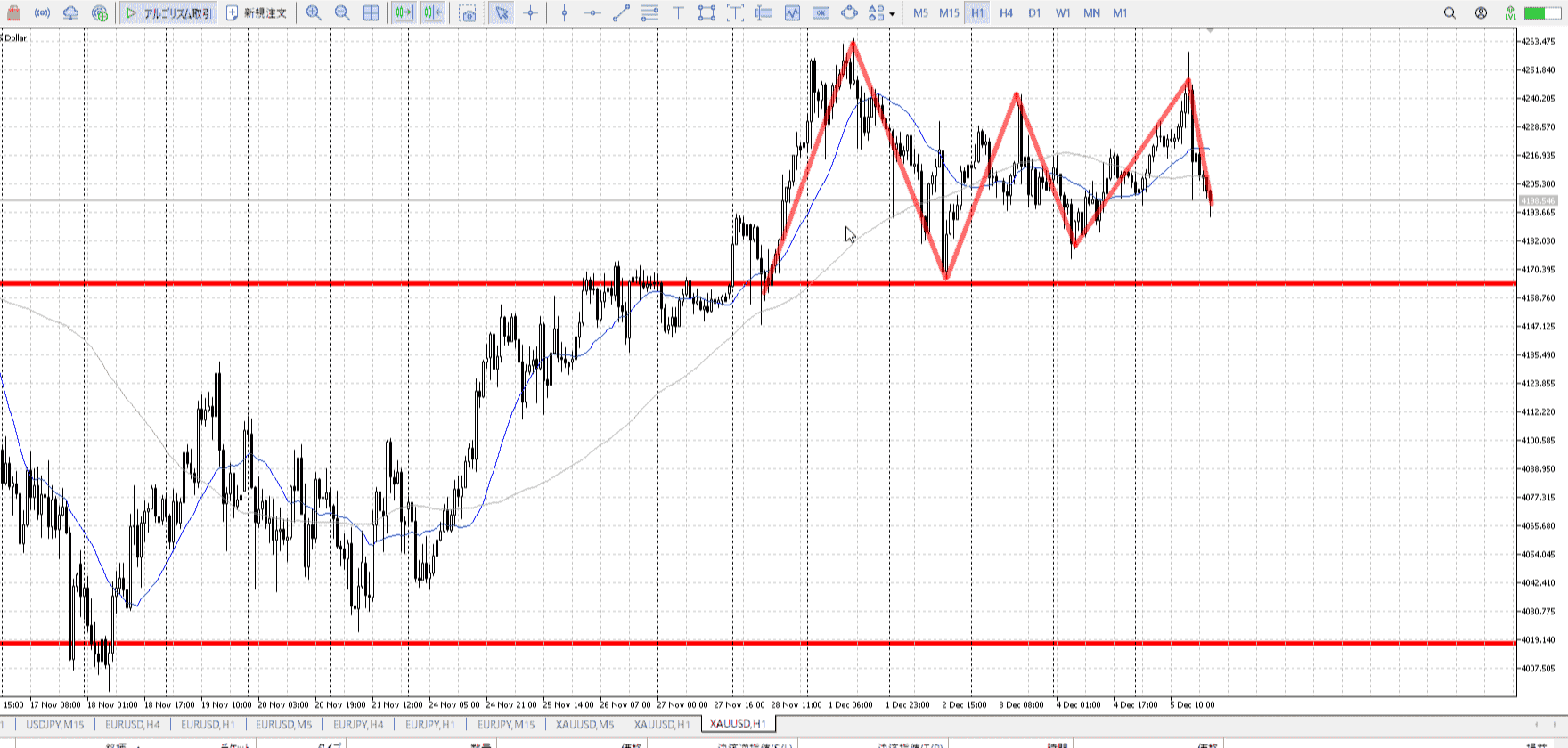Switch to the H4 timeframe
1568x748 pixels.
pos(1006,13)
